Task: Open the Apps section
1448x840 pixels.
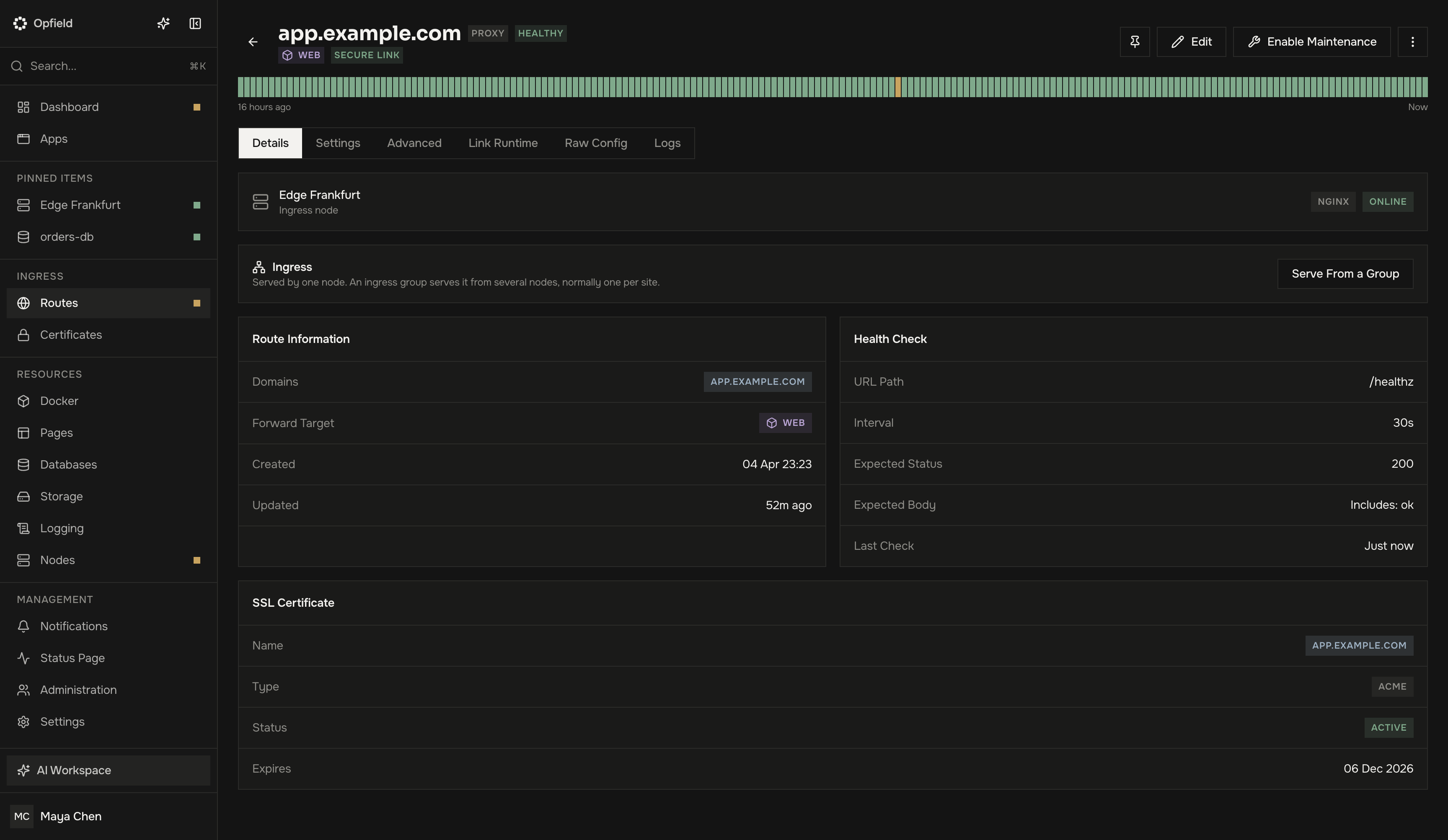Action: [x=109, y=139]
